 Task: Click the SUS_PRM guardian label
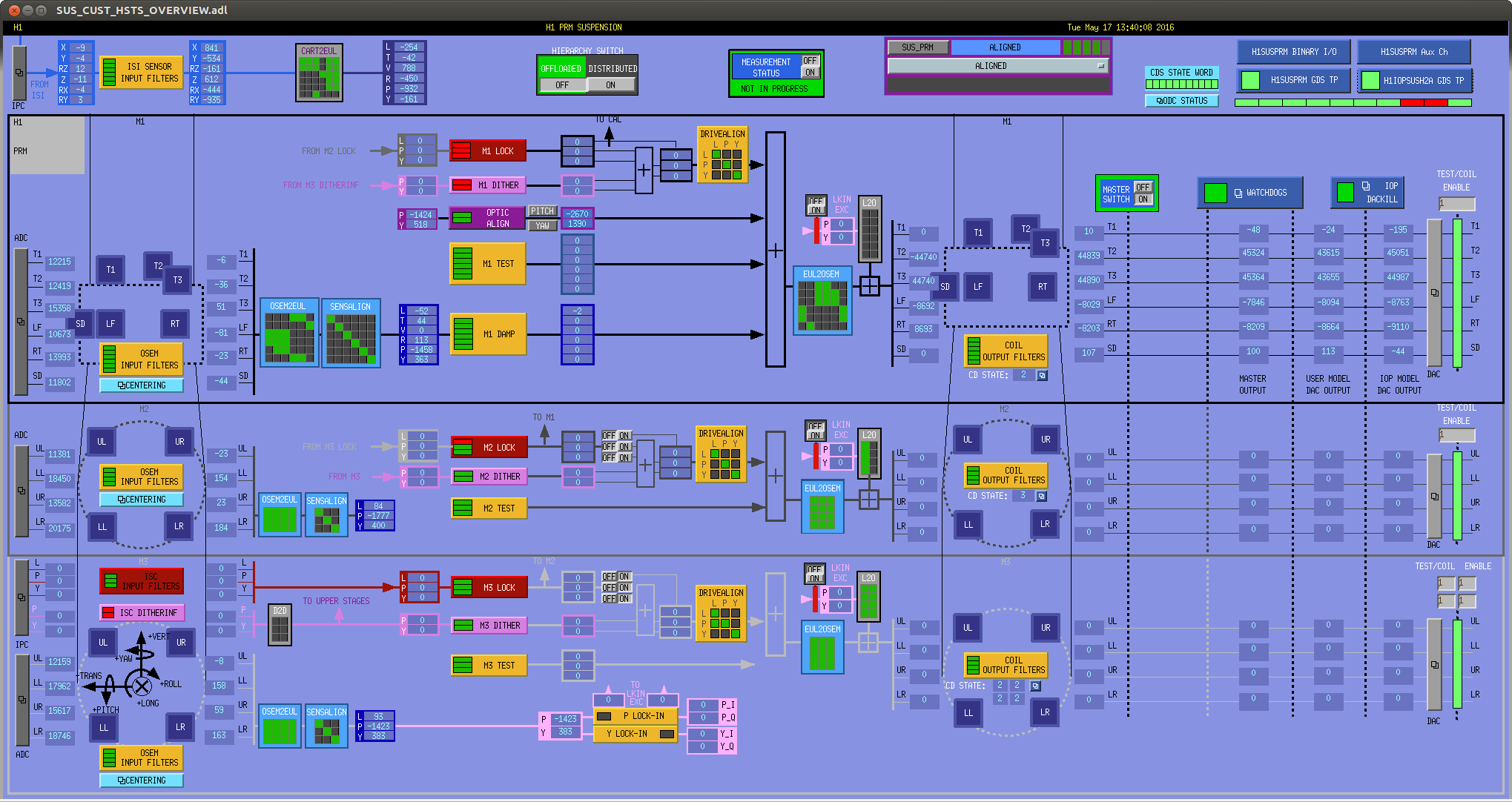918,47
